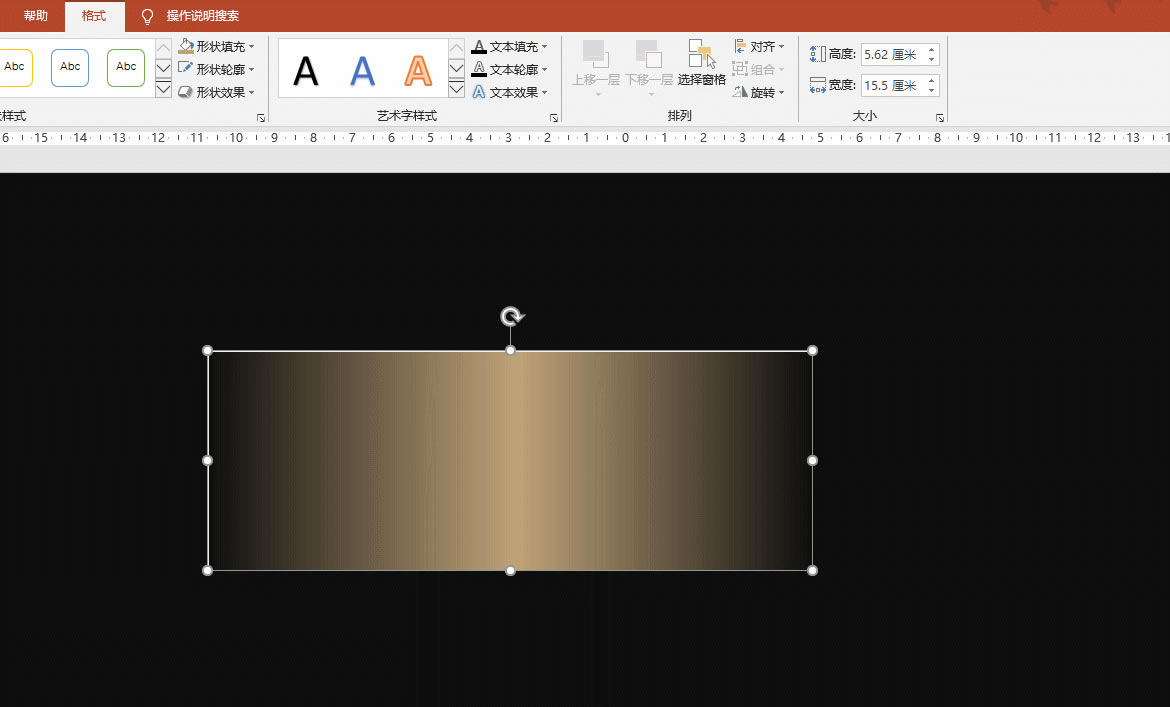Expand the Shape Fill dropdown arrow

coord(250,46)
